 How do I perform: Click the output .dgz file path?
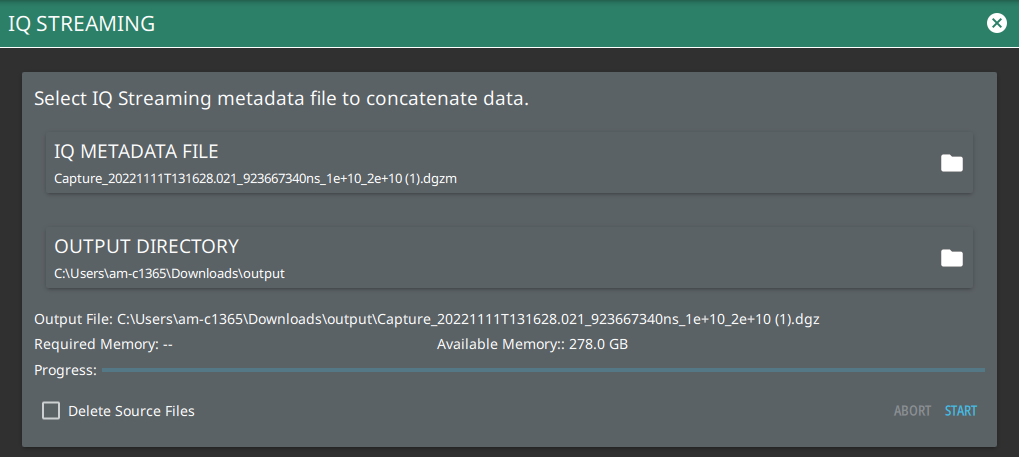point(468,319)
